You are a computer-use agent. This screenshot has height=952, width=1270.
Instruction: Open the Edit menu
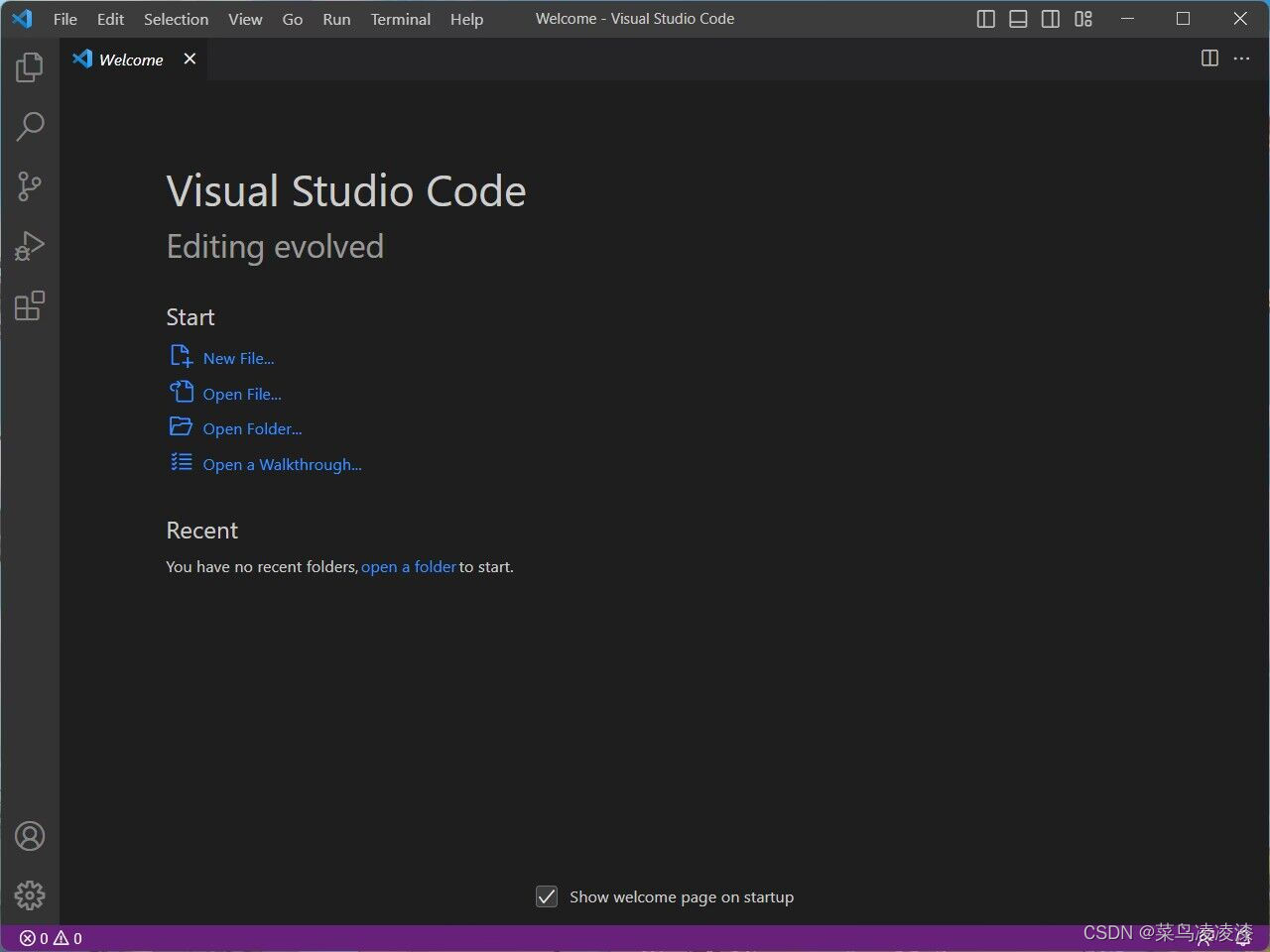point(110,19)
